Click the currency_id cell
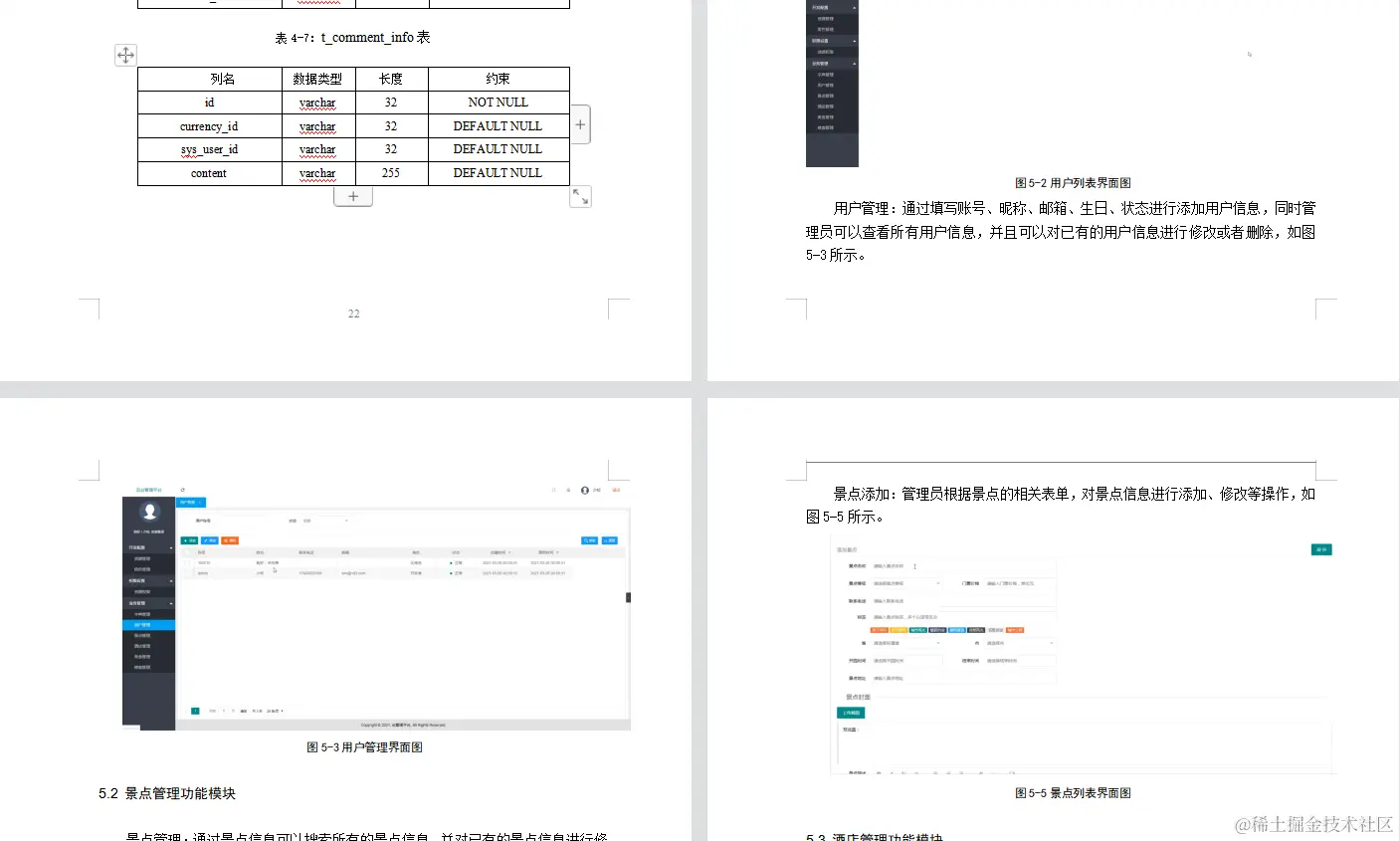 click(x=210, y=126)
